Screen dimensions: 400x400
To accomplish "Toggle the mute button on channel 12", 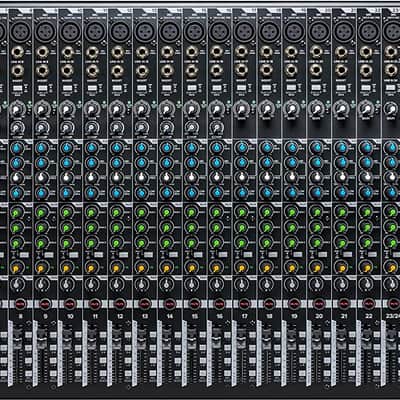I will pos(120,304).
